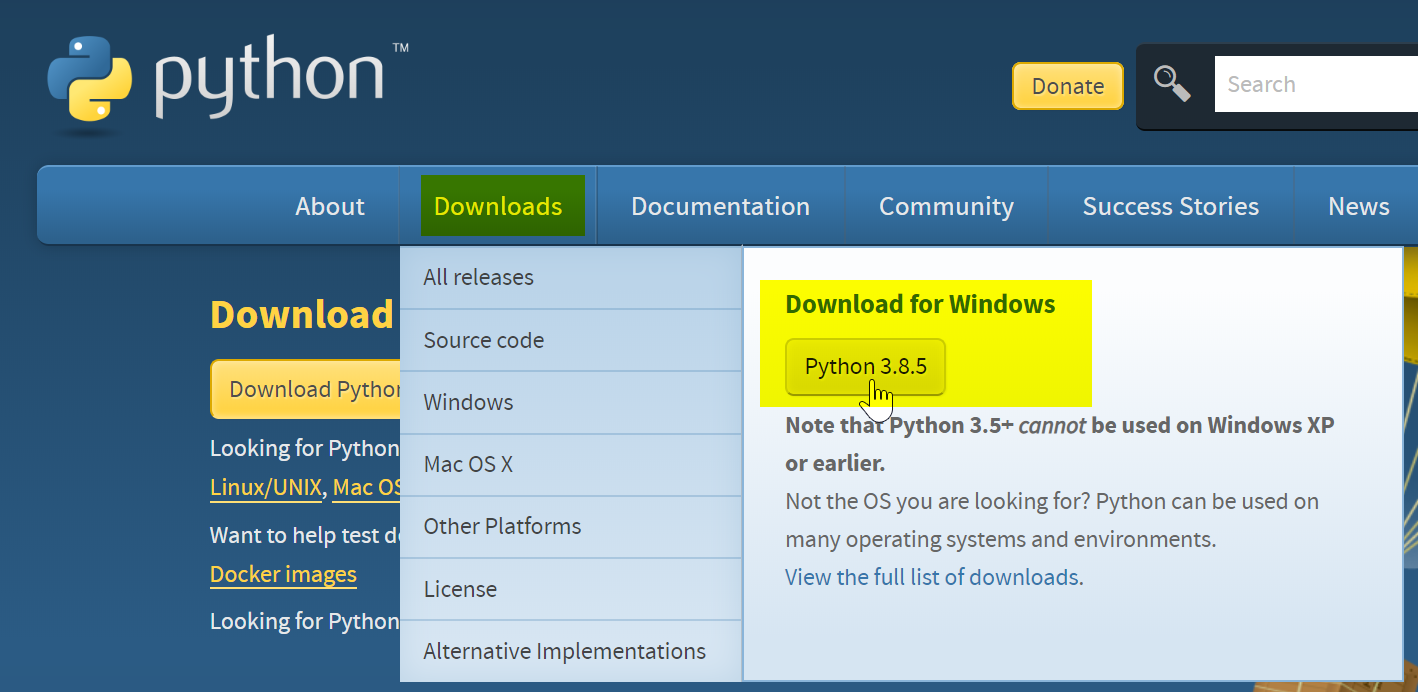Open the Docker images link
The image size is (1418, 692).
(x=283, y=574)
